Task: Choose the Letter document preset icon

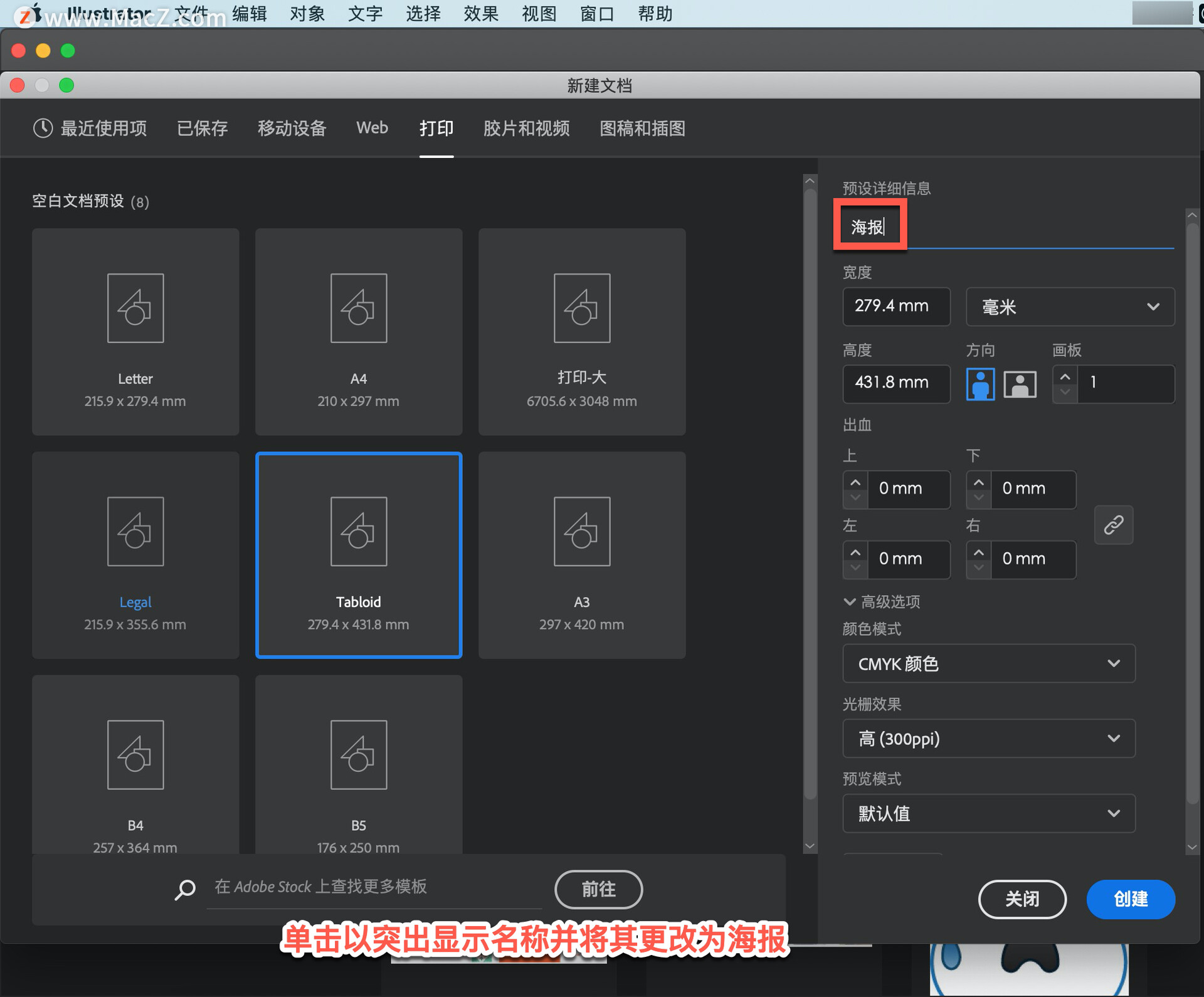Action: click(135, 308)
